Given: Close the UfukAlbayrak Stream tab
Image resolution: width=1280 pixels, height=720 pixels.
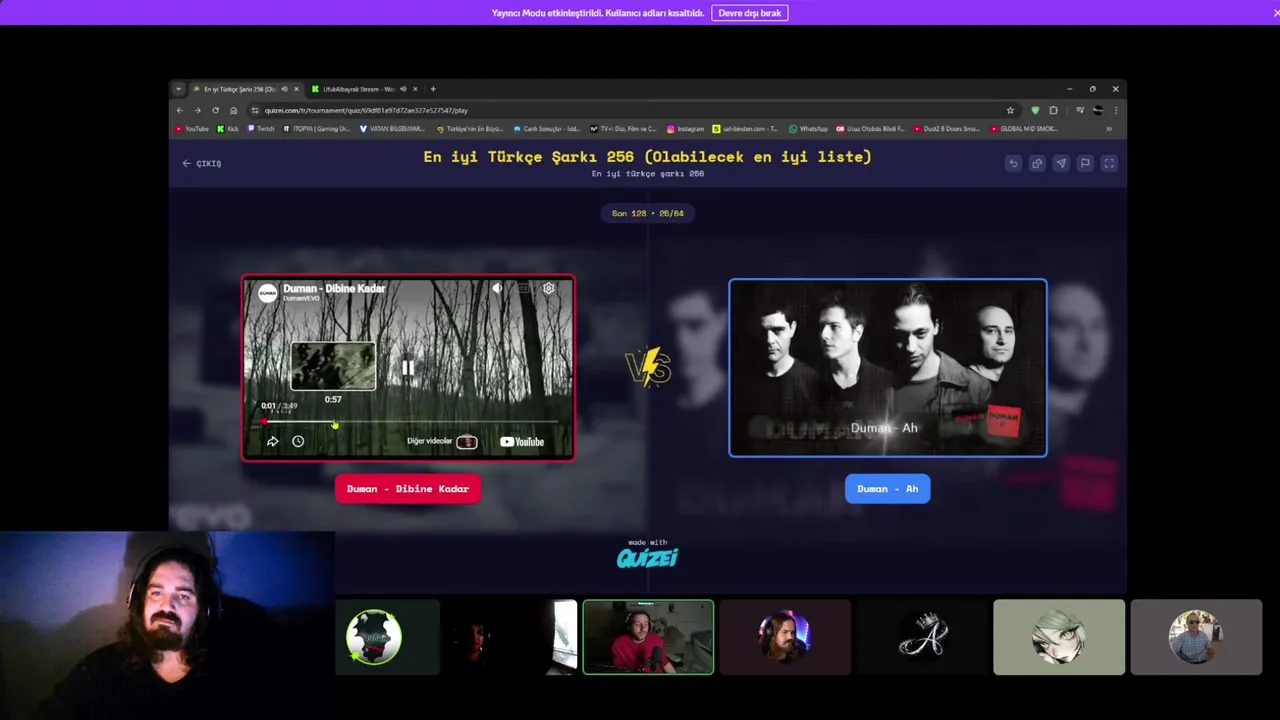Looking at the screenshot, I should click(x=416, y=89).
